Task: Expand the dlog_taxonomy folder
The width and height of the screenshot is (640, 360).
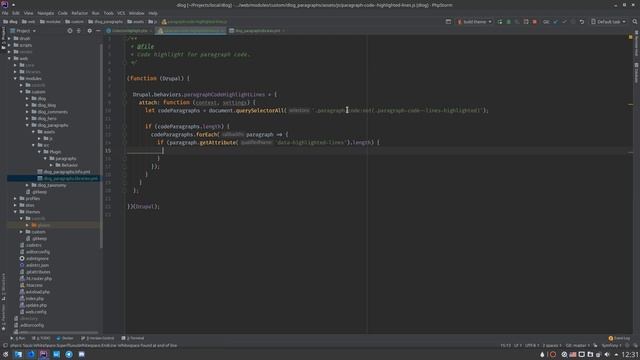Action: [x=27, y=185]
